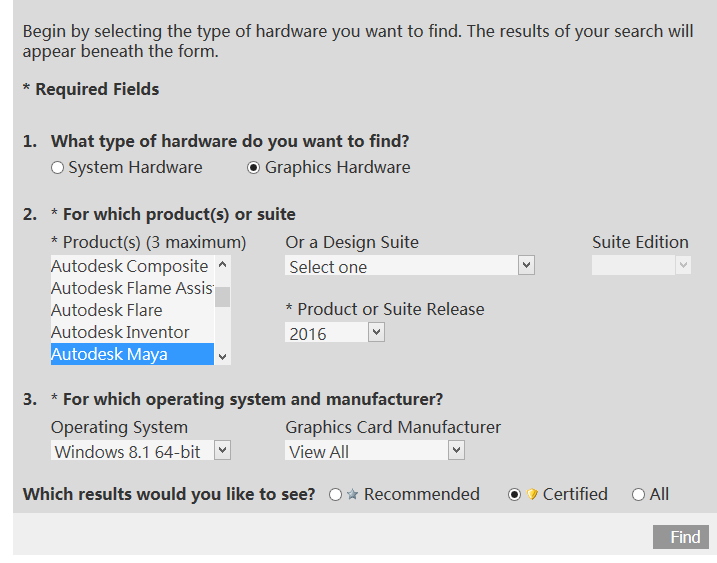The height and width of the screenshot is (563, 717).
Task: Choose the Recommended results radio button
Action: coord(335,494)
